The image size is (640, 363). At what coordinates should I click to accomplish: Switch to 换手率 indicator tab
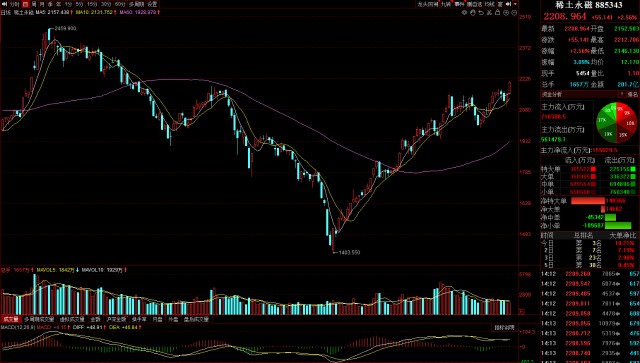(x=138, y=319)
